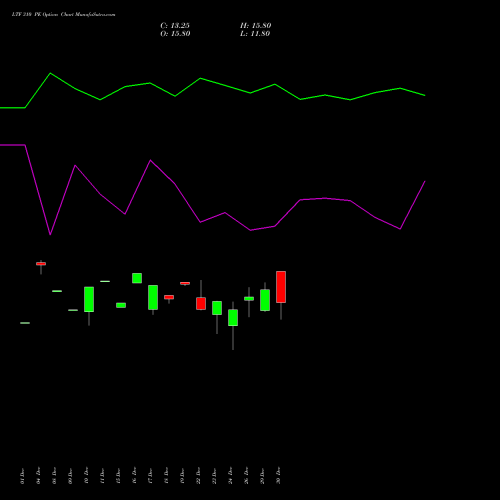Select the 30 Dec date label
Viewport: 500px width, 500px height.
278,476
